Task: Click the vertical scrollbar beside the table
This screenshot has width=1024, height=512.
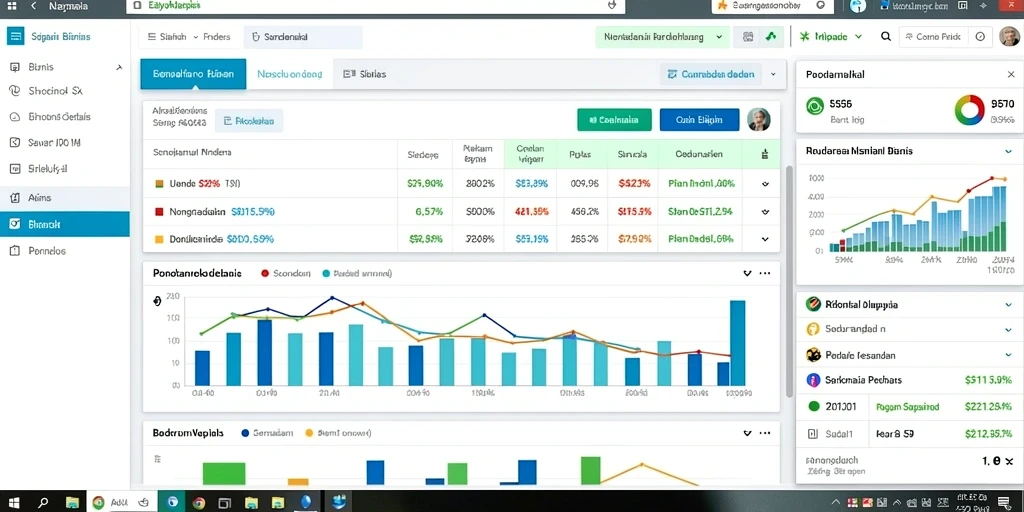Action: (x=788, y=281)
